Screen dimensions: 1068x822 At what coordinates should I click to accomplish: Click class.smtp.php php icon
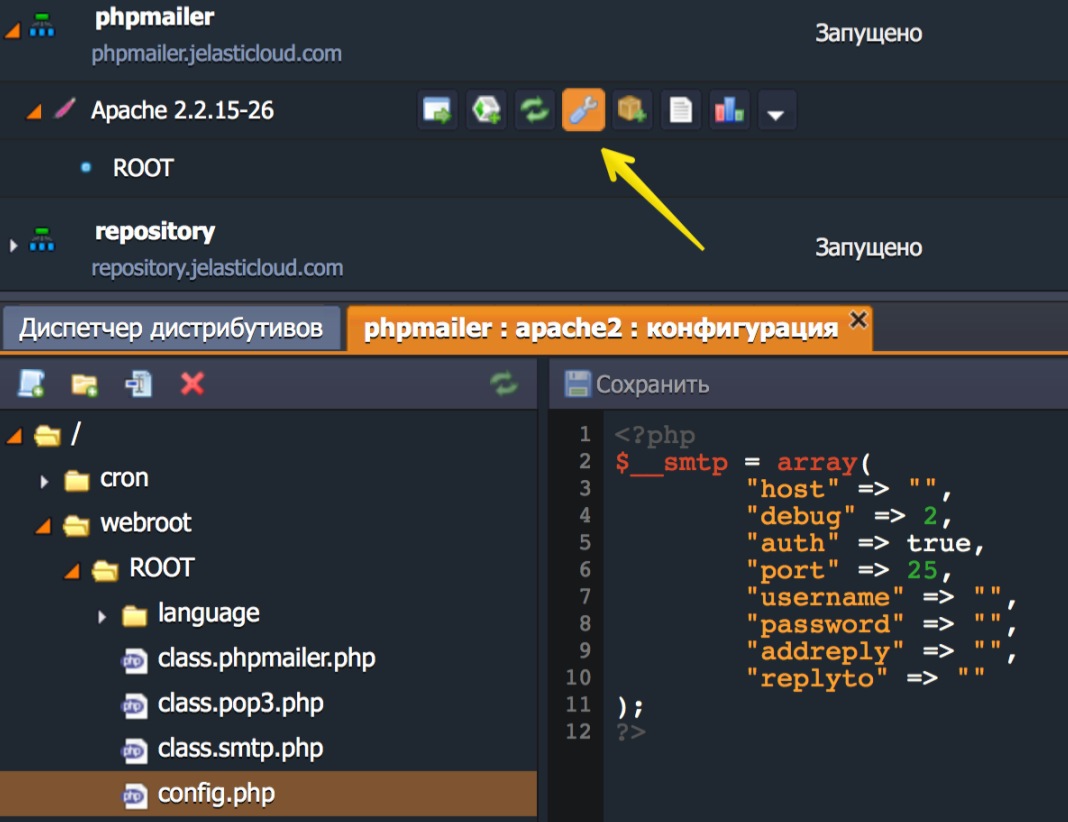pyautogui.click(x=134, y=750)
